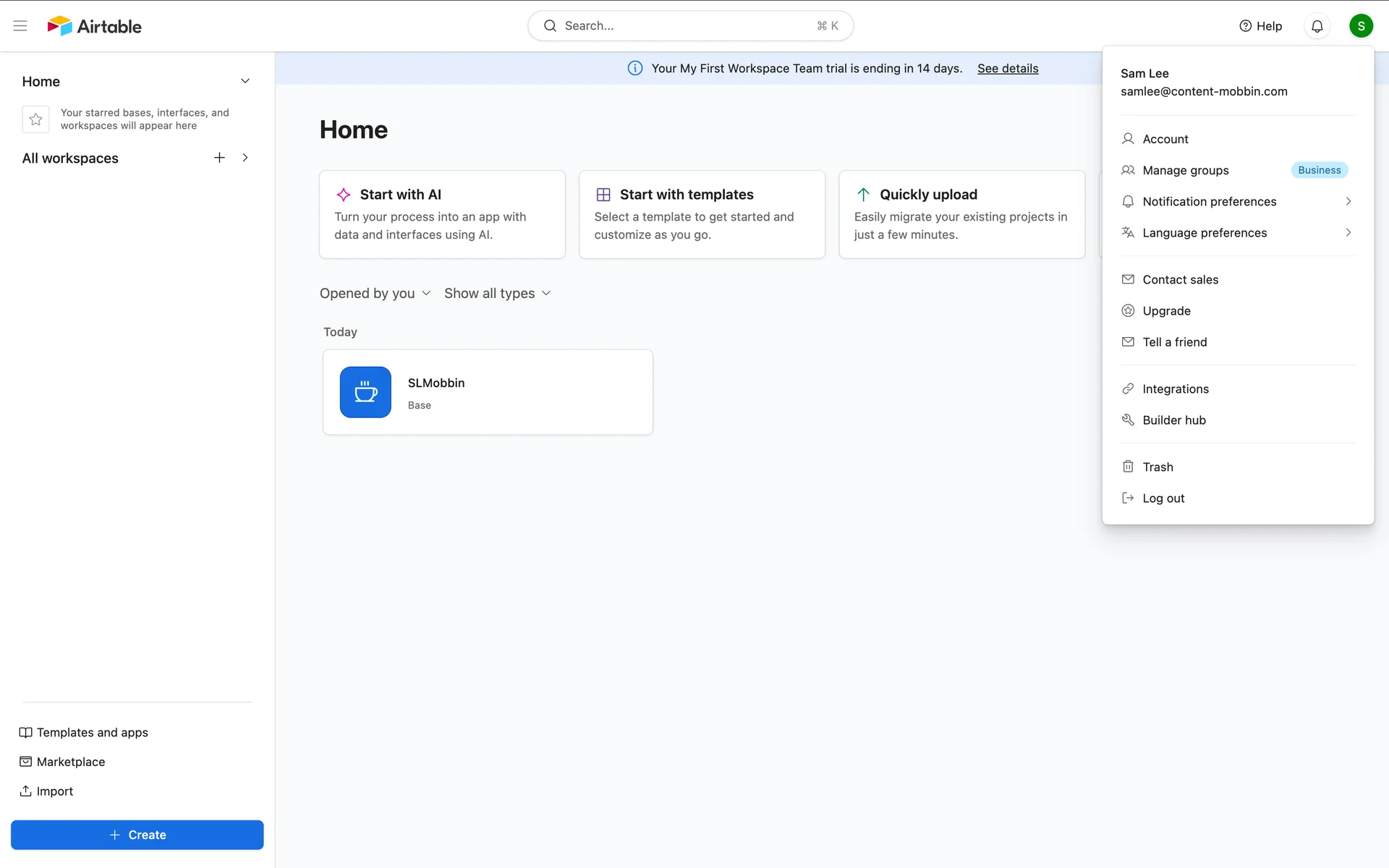Click the hamburger menu icon
1389x868 pixels.
click(20, 26)
